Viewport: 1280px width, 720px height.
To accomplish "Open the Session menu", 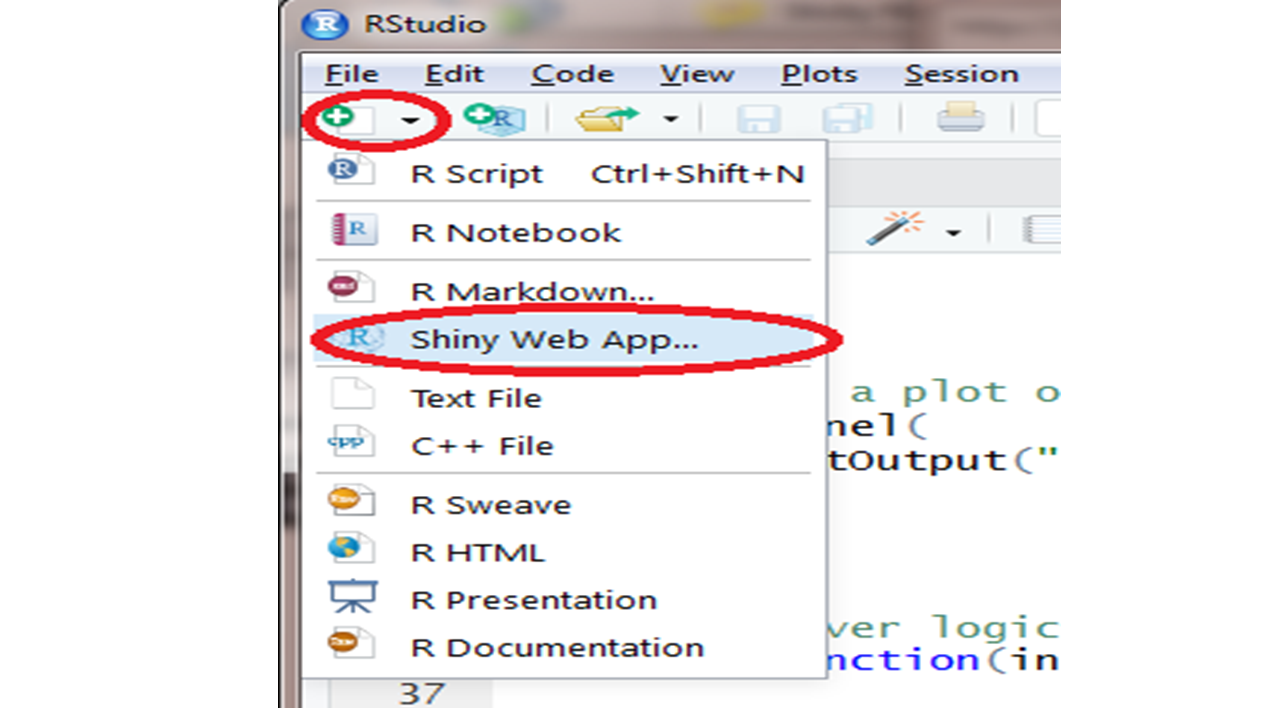I will [961, 74].
